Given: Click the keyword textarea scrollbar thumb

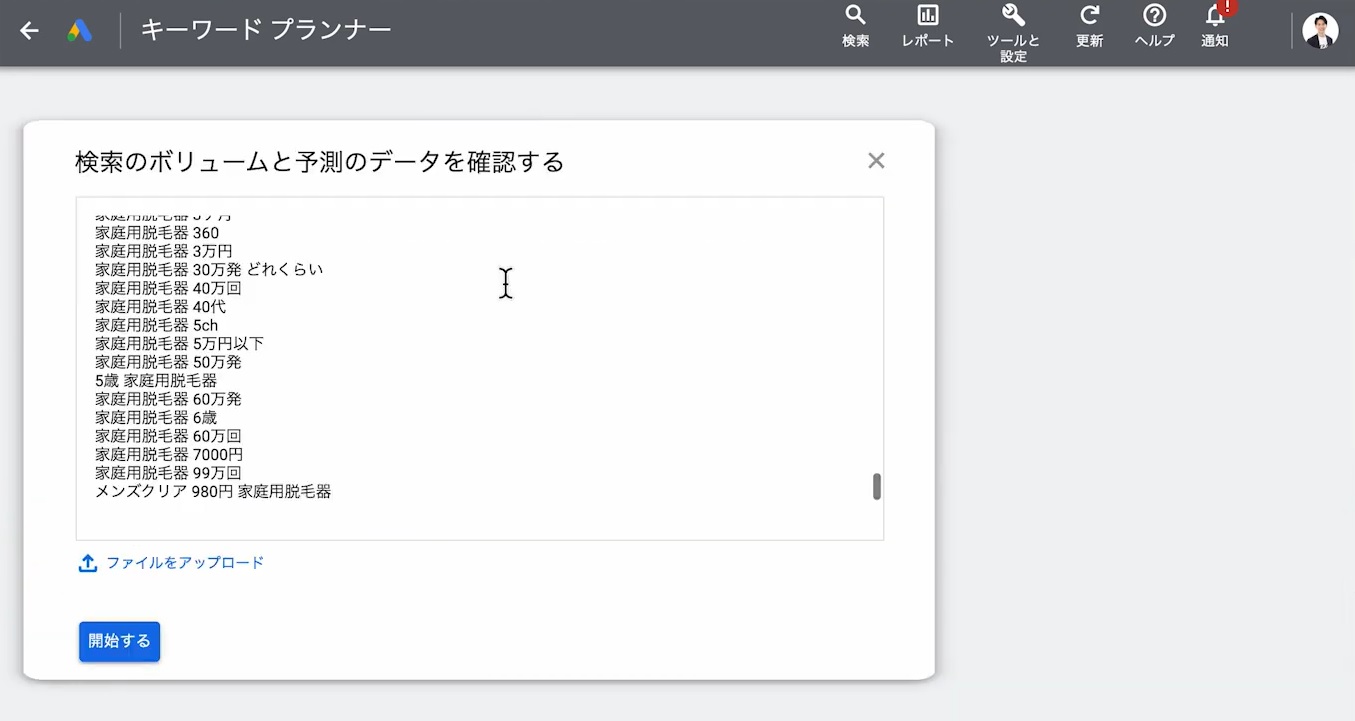Looking at the screenshot, I should pyautogui.click(x=877, y=486).
